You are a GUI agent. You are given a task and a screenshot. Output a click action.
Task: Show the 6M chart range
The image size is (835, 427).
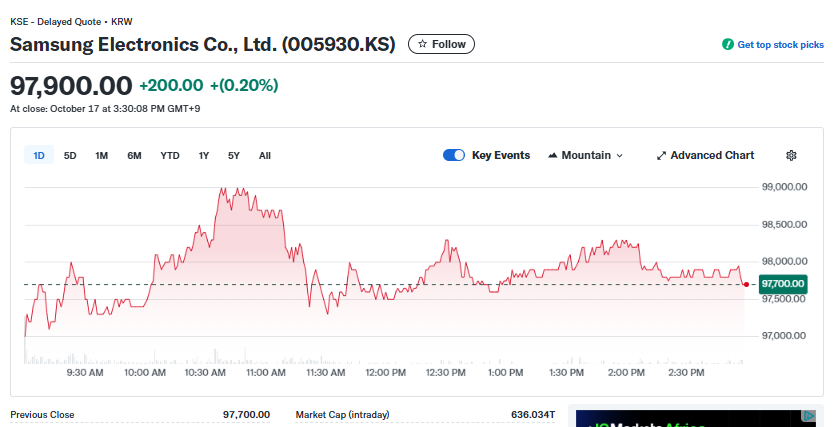tap(134, 155)
